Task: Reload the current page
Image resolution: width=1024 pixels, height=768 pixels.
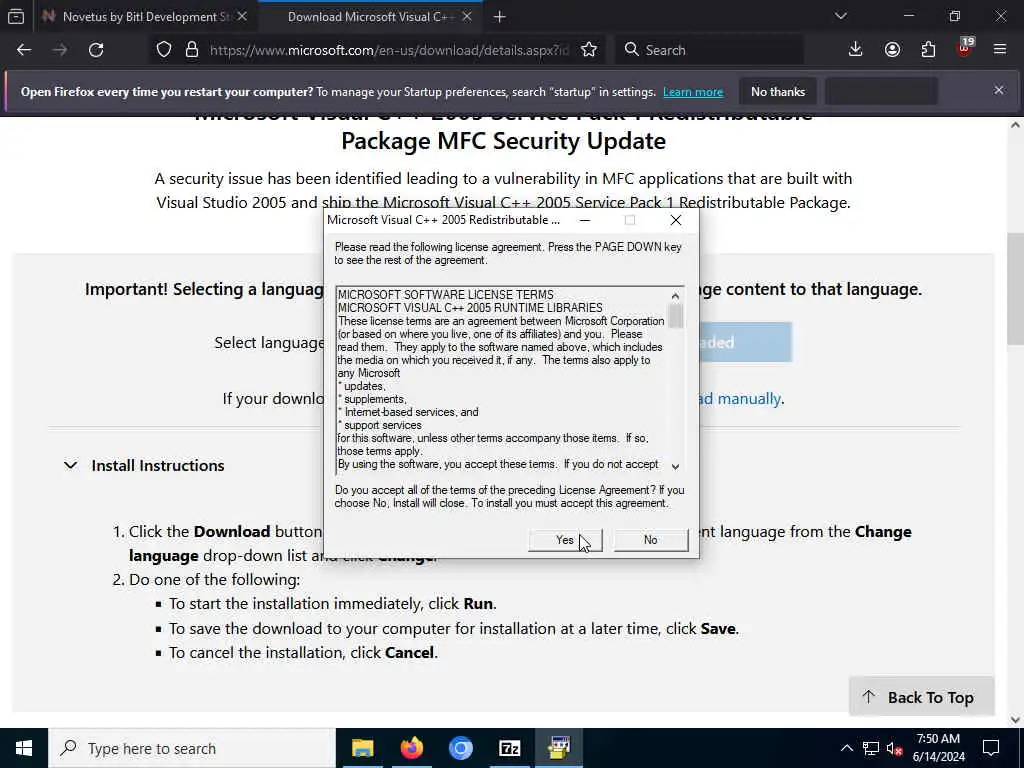Action: [x=96, y=50]
